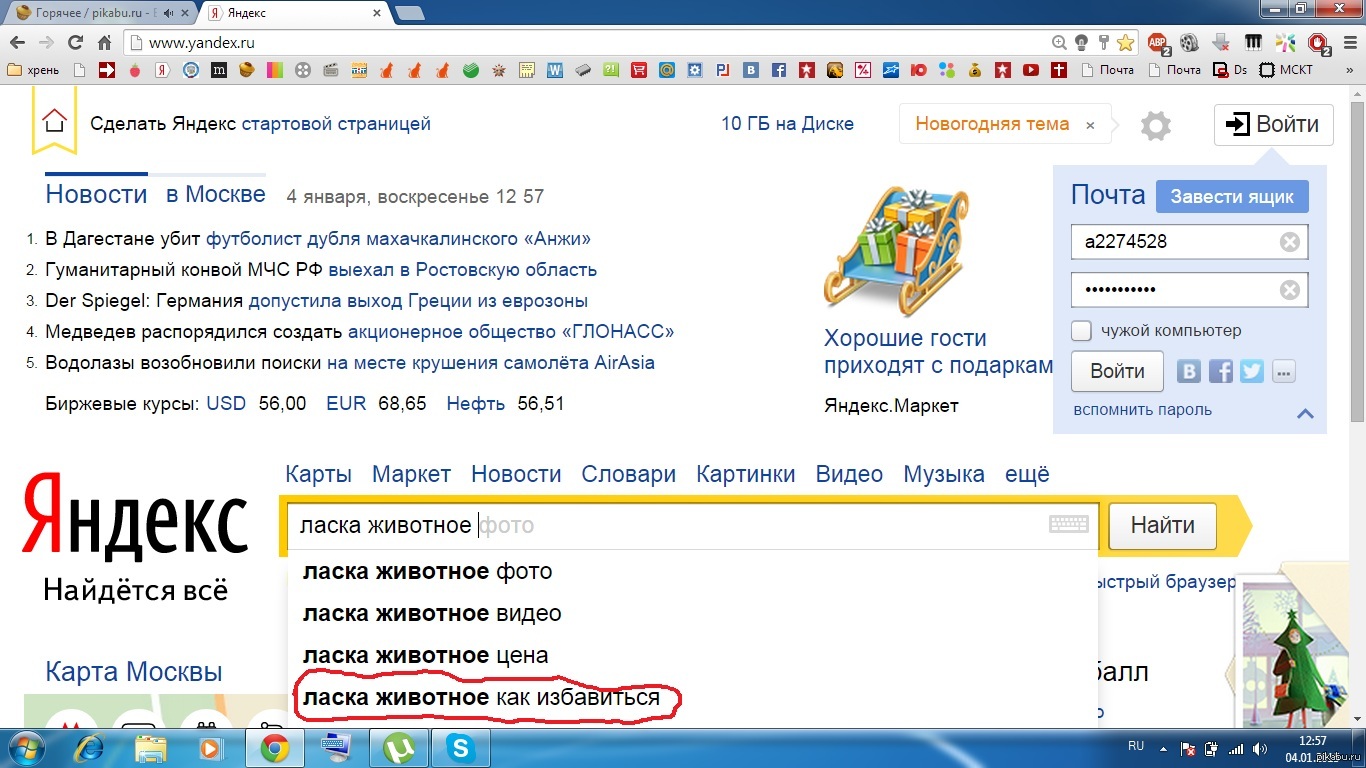This screenshot has width=1366, height=768.
Task: Open 'стартовой страницей' link
Action: point(336,124)
